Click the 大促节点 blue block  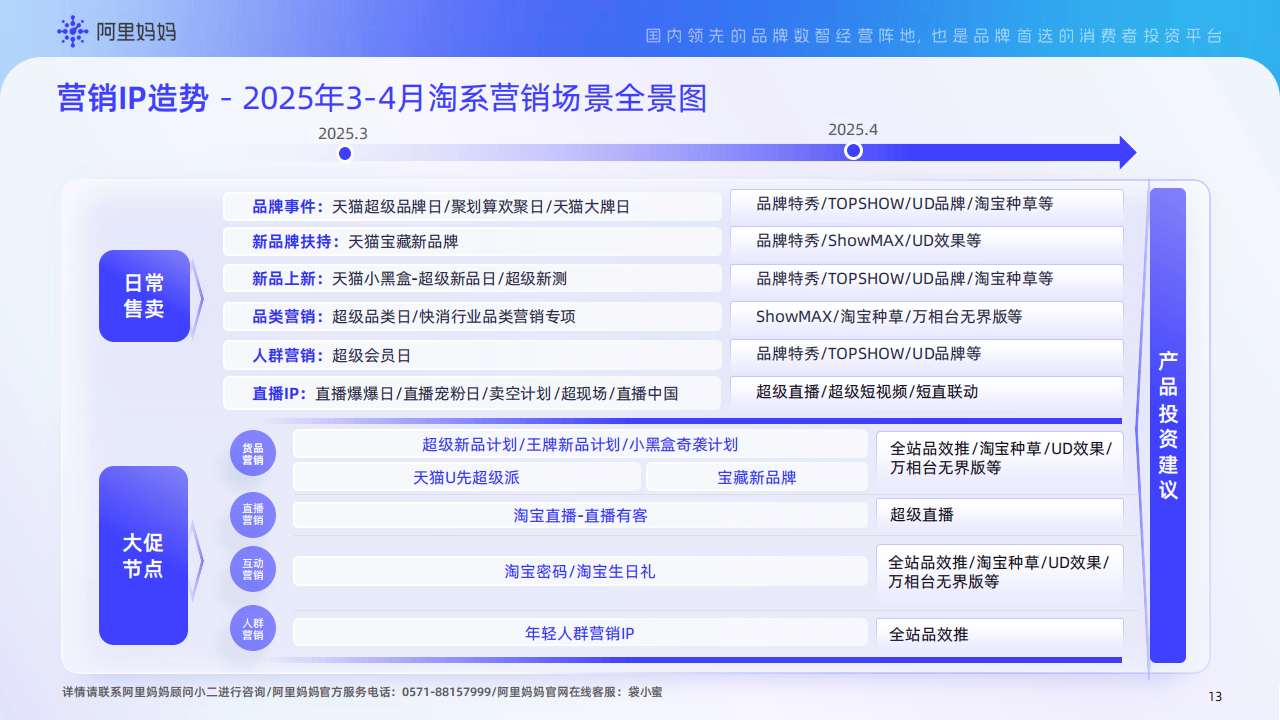[144, 556]
